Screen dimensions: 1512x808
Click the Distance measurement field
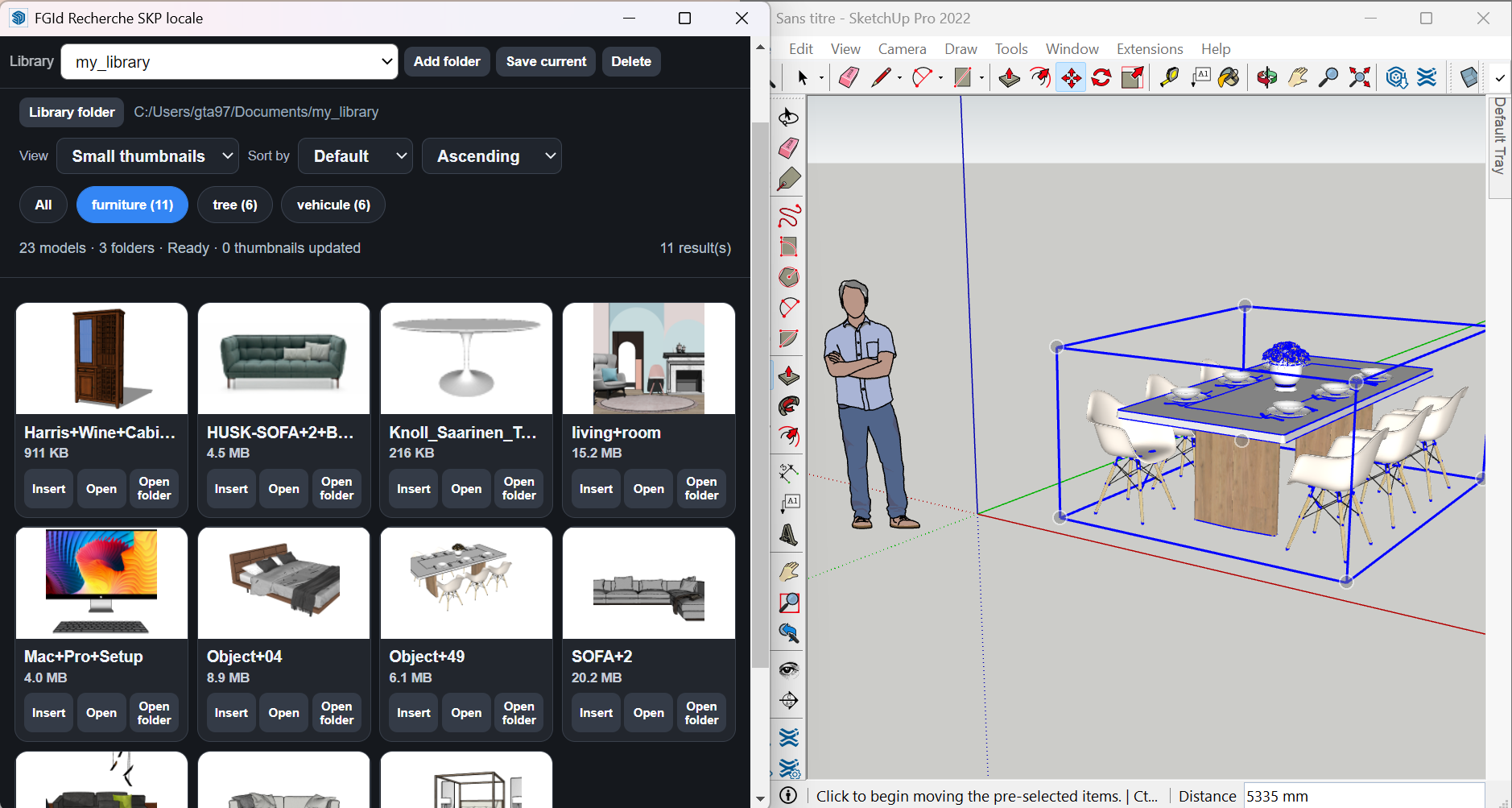click(1364, 796)
